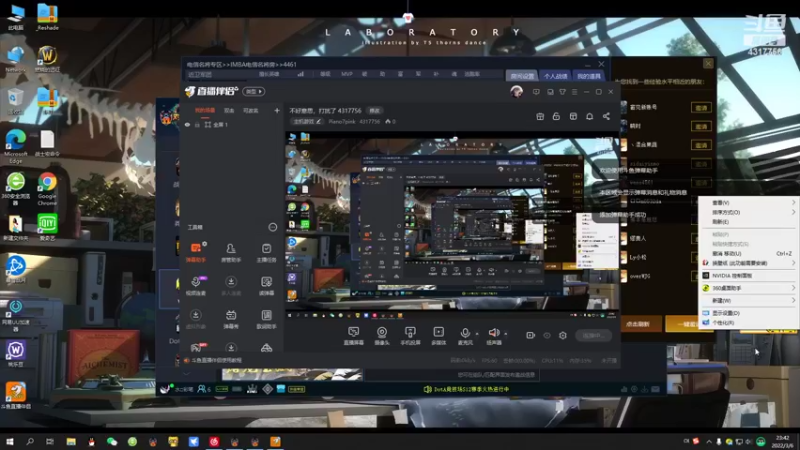Click 邀请 for the third friend row
Screen dimensions: 800x450
701,145
